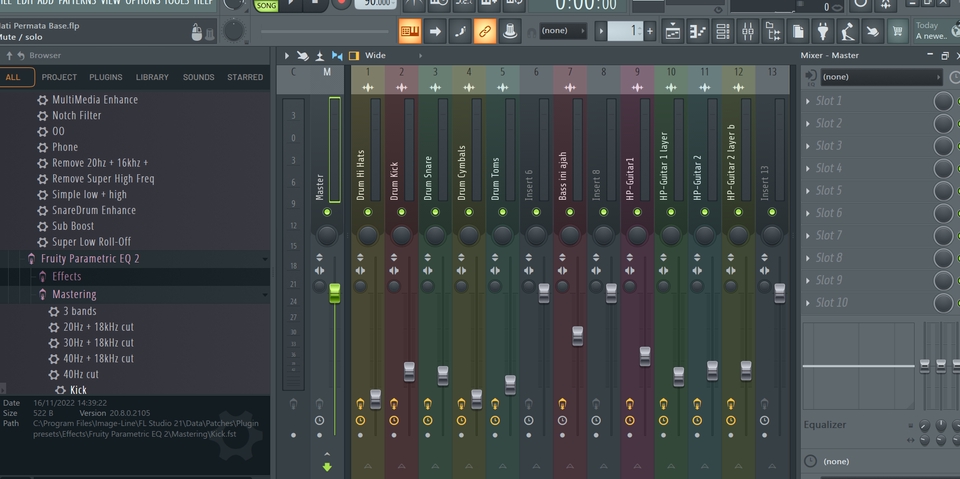Mute the Drum Hi Hats track

[x=368, y=212]
